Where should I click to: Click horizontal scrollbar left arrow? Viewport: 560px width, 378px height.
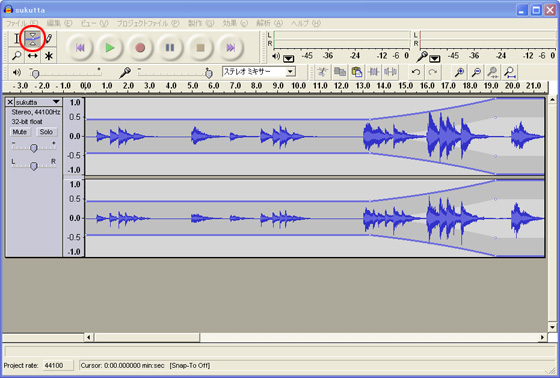(89, 337)
